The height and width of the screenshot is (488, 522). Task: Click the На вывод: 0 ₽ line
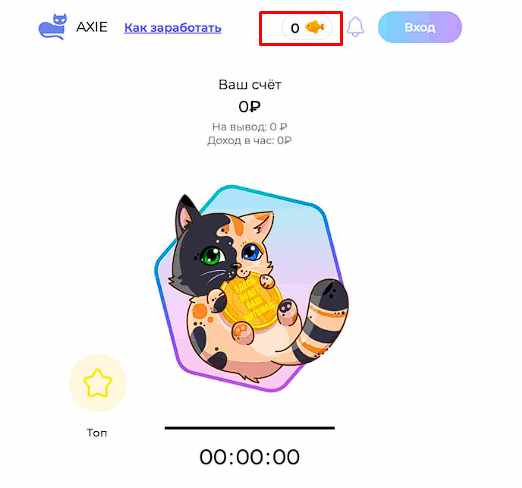(250, 127)
